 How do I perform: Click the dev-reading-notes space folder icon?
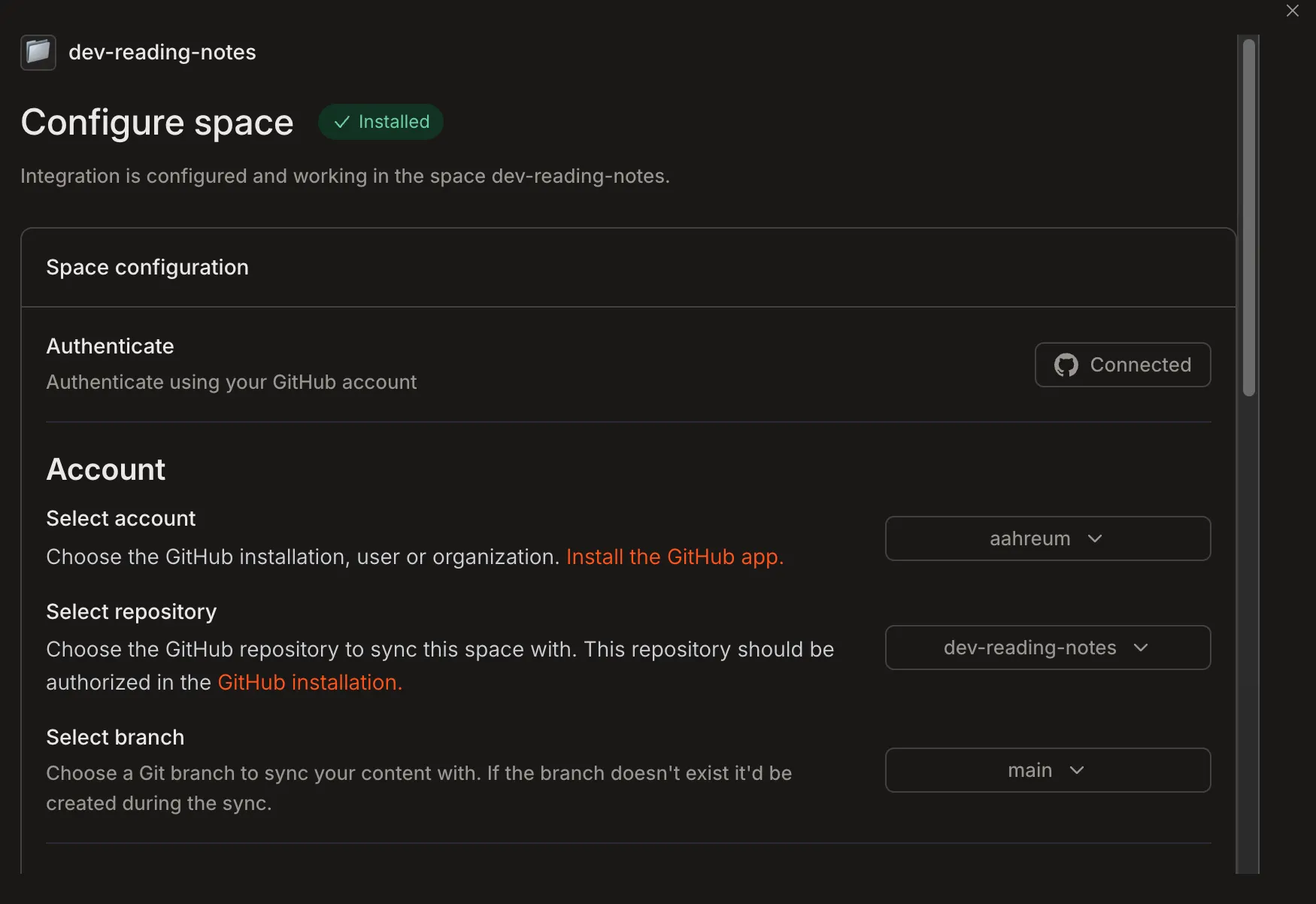click(x=38, y=53)
